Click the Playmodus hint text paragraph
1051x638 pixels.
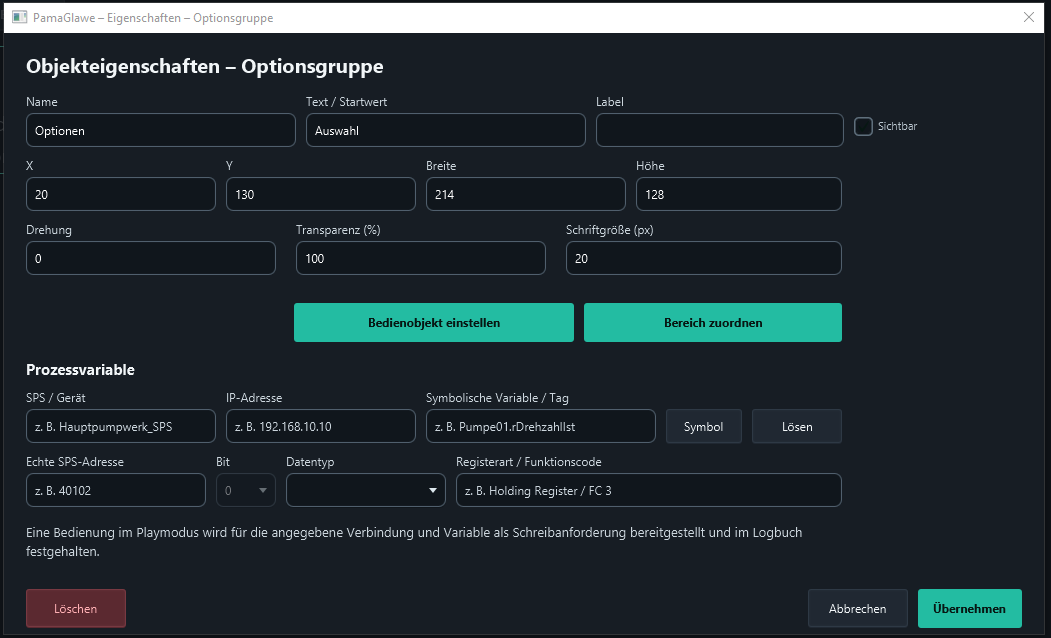(x=414, y=542)
